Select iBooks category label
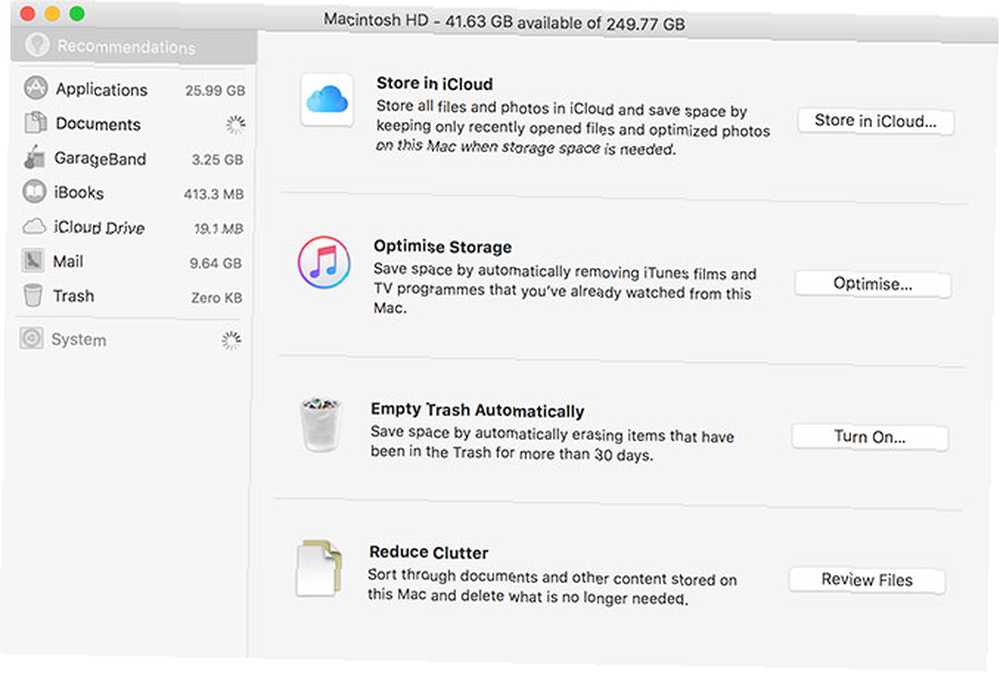This screenshot has height=674, width=1000. click(78, 193)
